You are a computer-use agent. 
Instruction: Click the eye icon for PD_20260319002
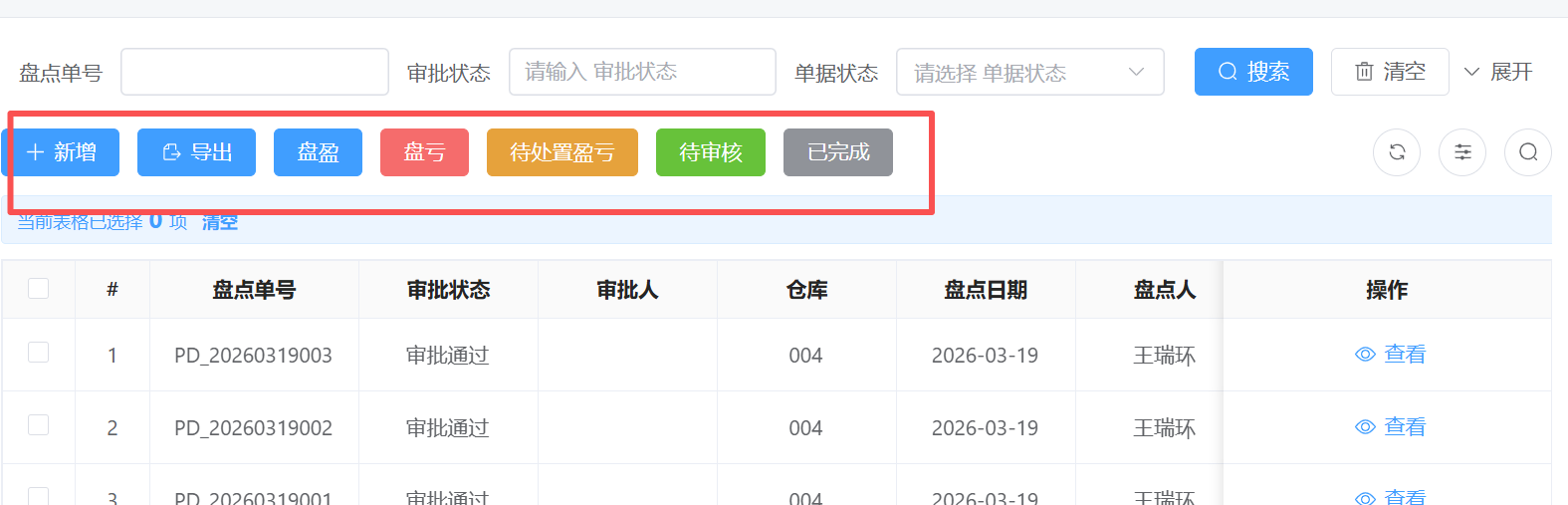tap(1365, 427)
